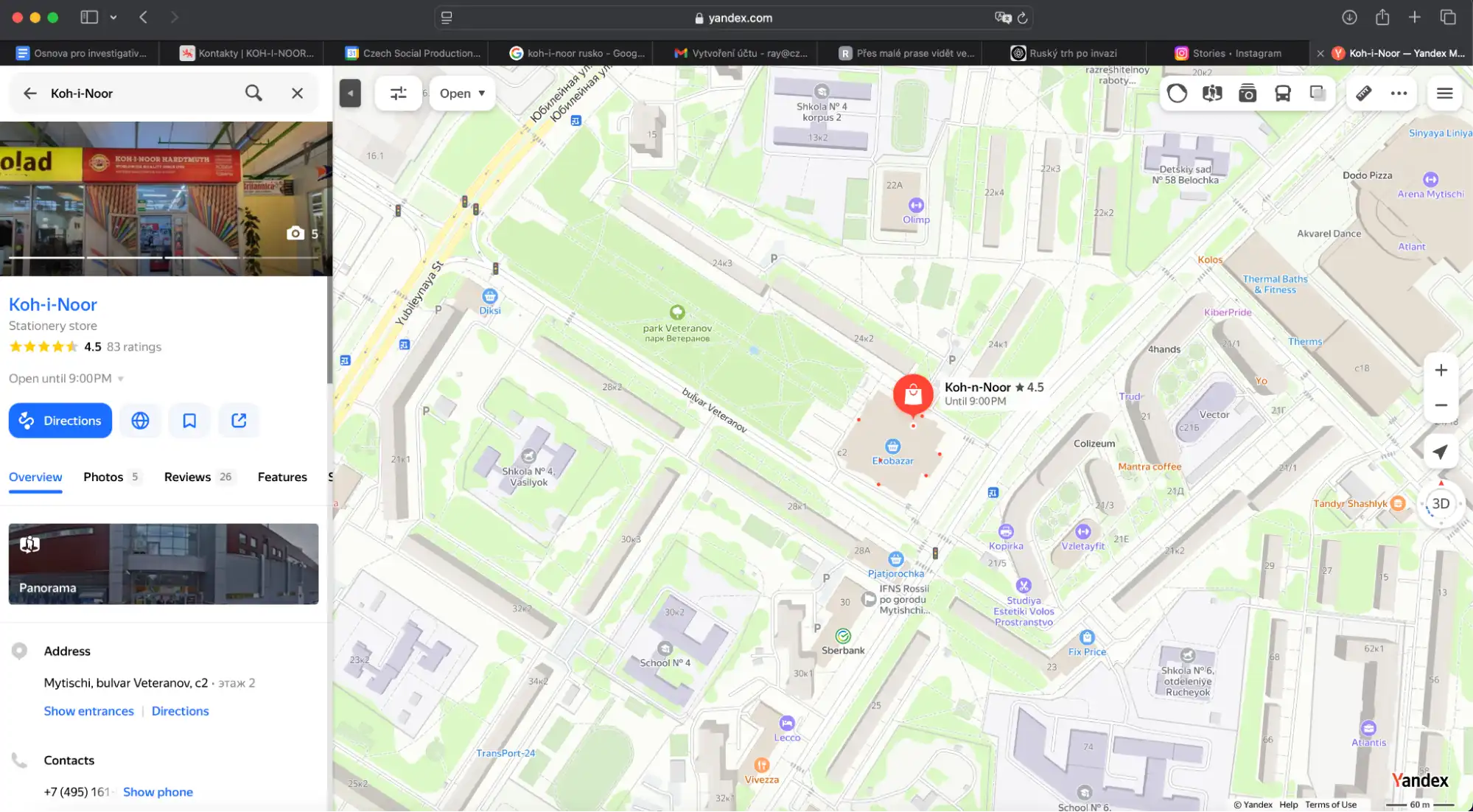Switch to 'Ruský trh po invazi' tab
Image resolution: width=1473 pixels, height=812 pixels.
[1064, 53]
